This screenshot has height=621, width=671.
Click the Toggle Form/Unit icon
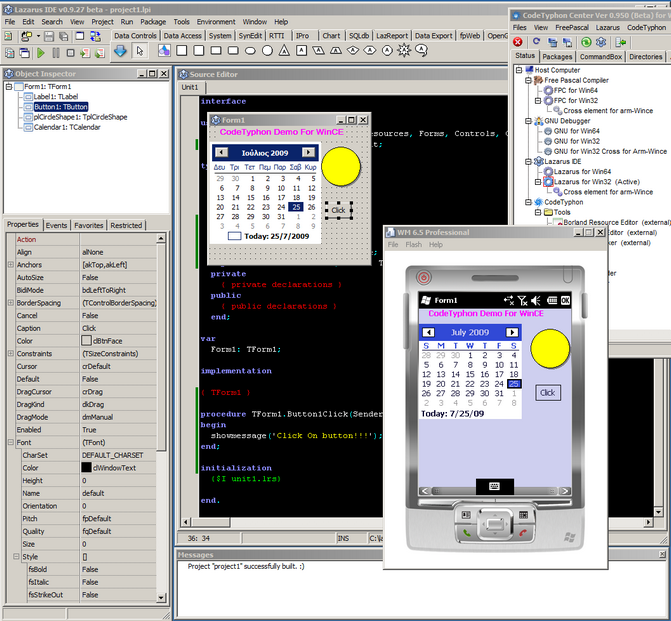pos(95,36)
